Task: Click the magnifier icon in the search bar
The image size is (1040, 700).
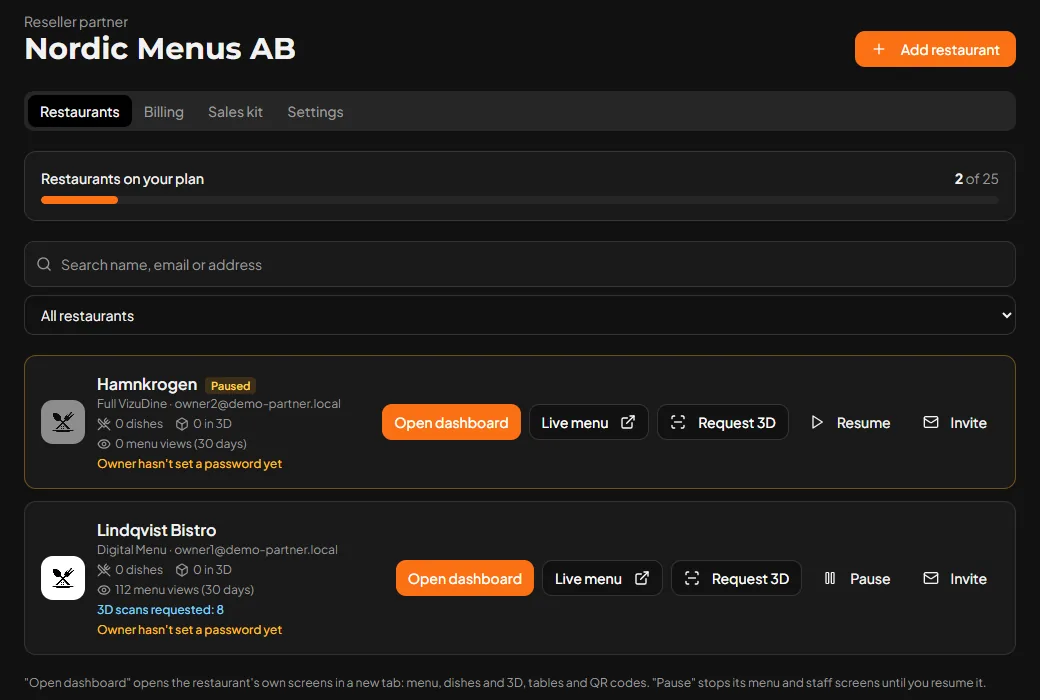Action: 44,264
